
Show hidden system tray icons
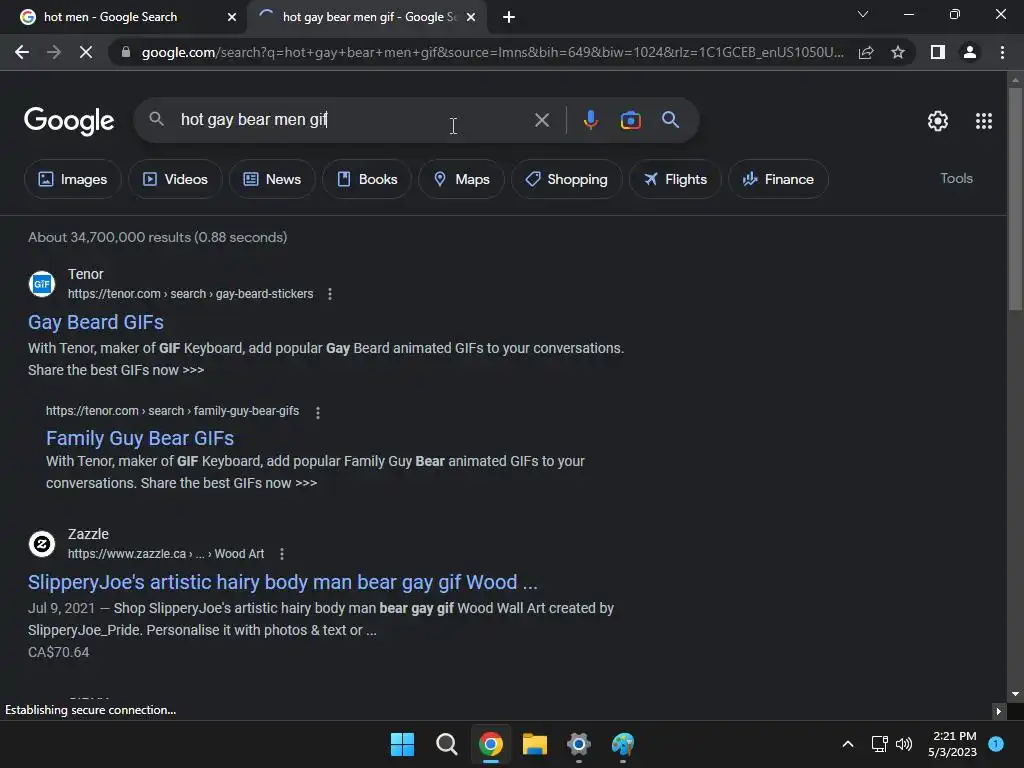click(848, 744)
